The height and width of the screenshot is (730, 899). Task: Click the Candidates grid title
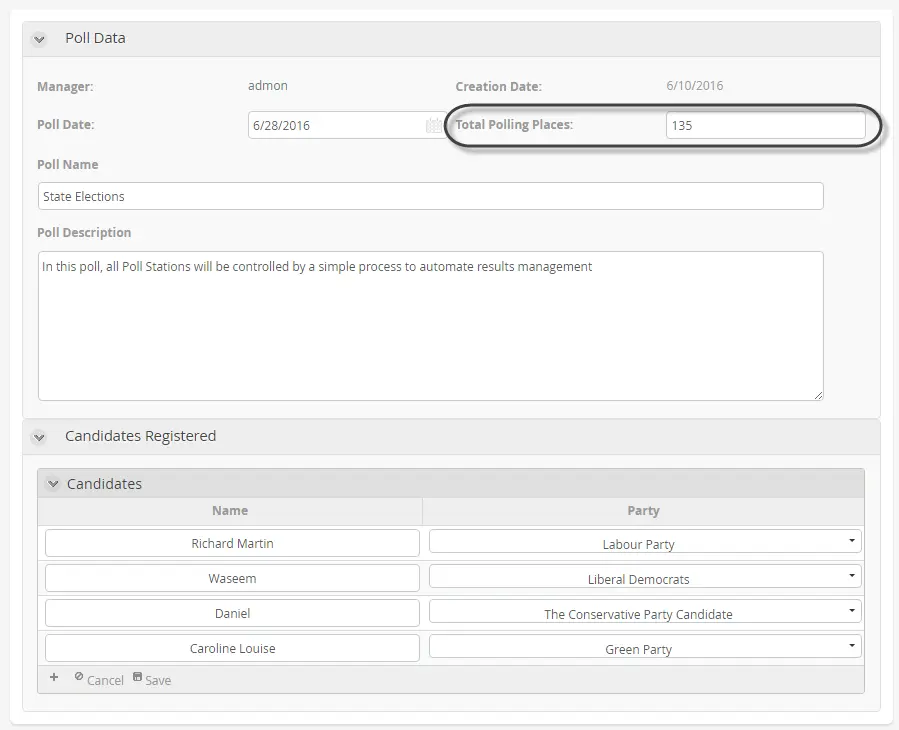(x=104, y=484)
